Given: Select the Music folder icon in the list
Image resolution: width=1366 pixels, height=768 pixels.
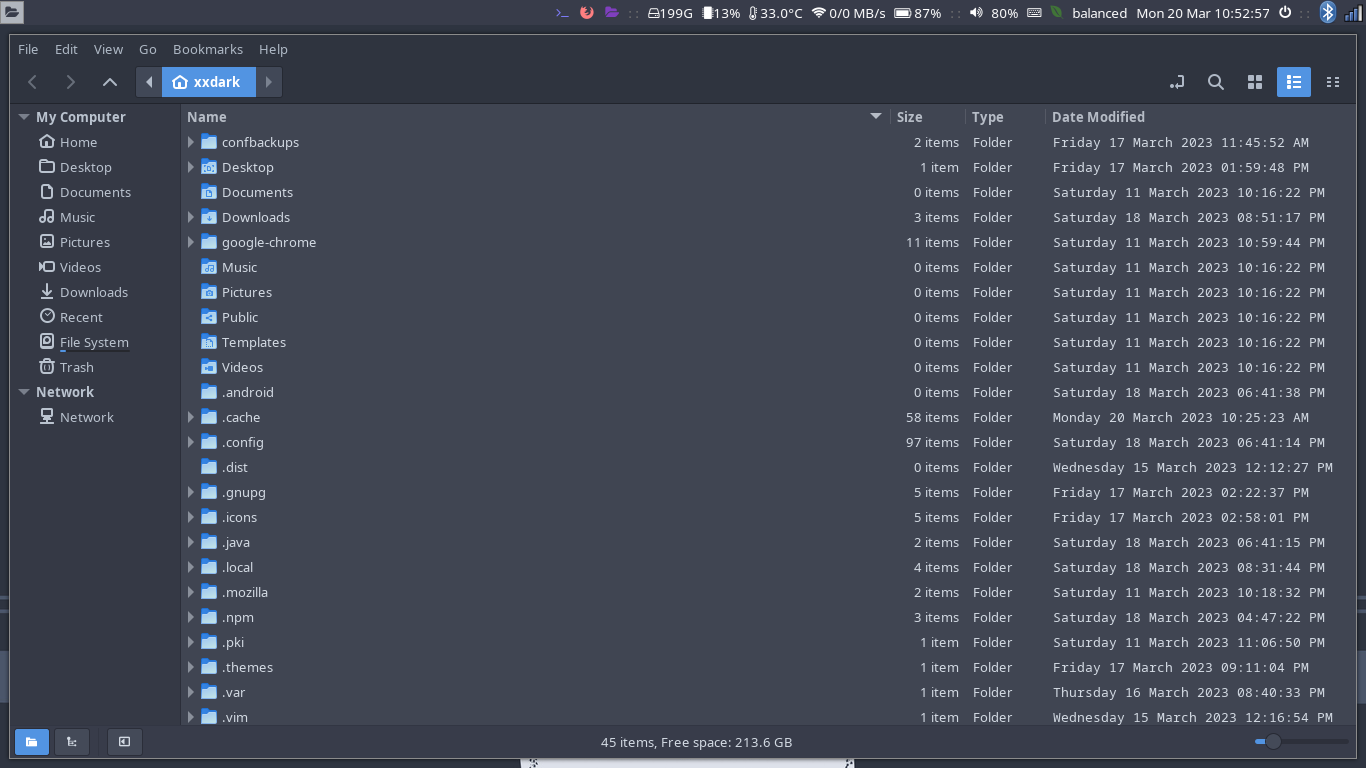Looking at the screenshot, I should pyautogui.click(x=209, y=267).
